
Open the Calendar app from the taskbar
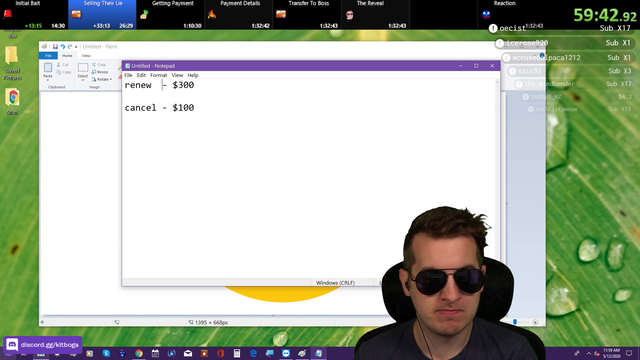[x=155, y=353]
